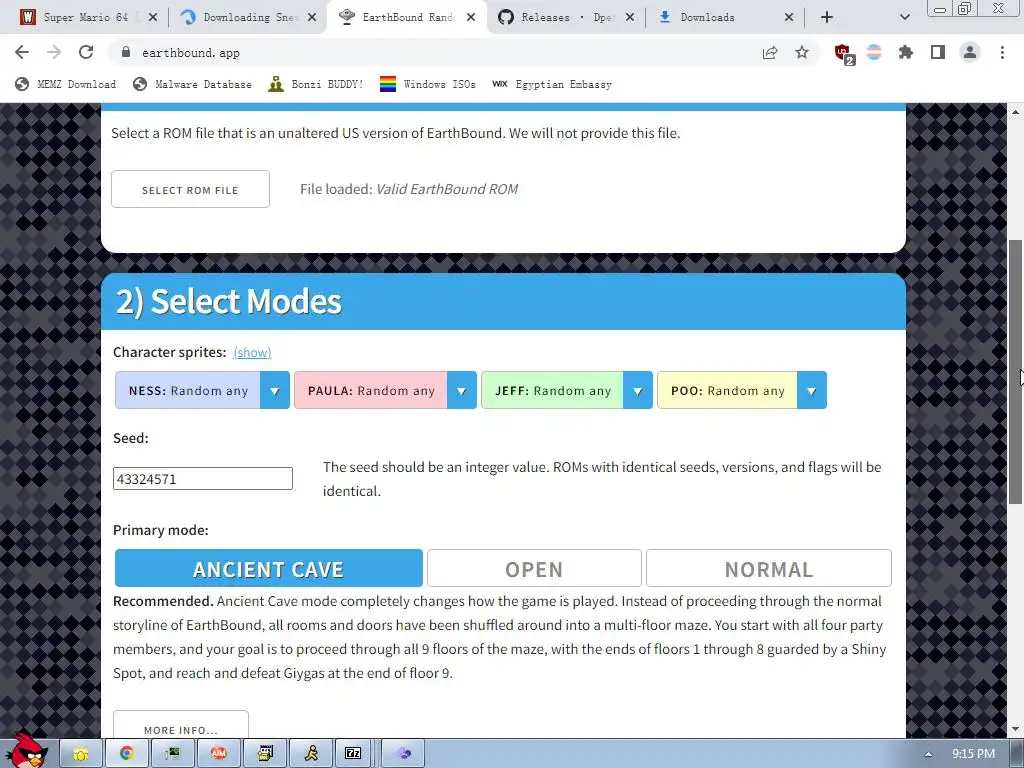This screenshot has height=768, width=1024.
Task: Open the yellow-and-blue taskbar icon beside AIM
Action: pos(265,754)
